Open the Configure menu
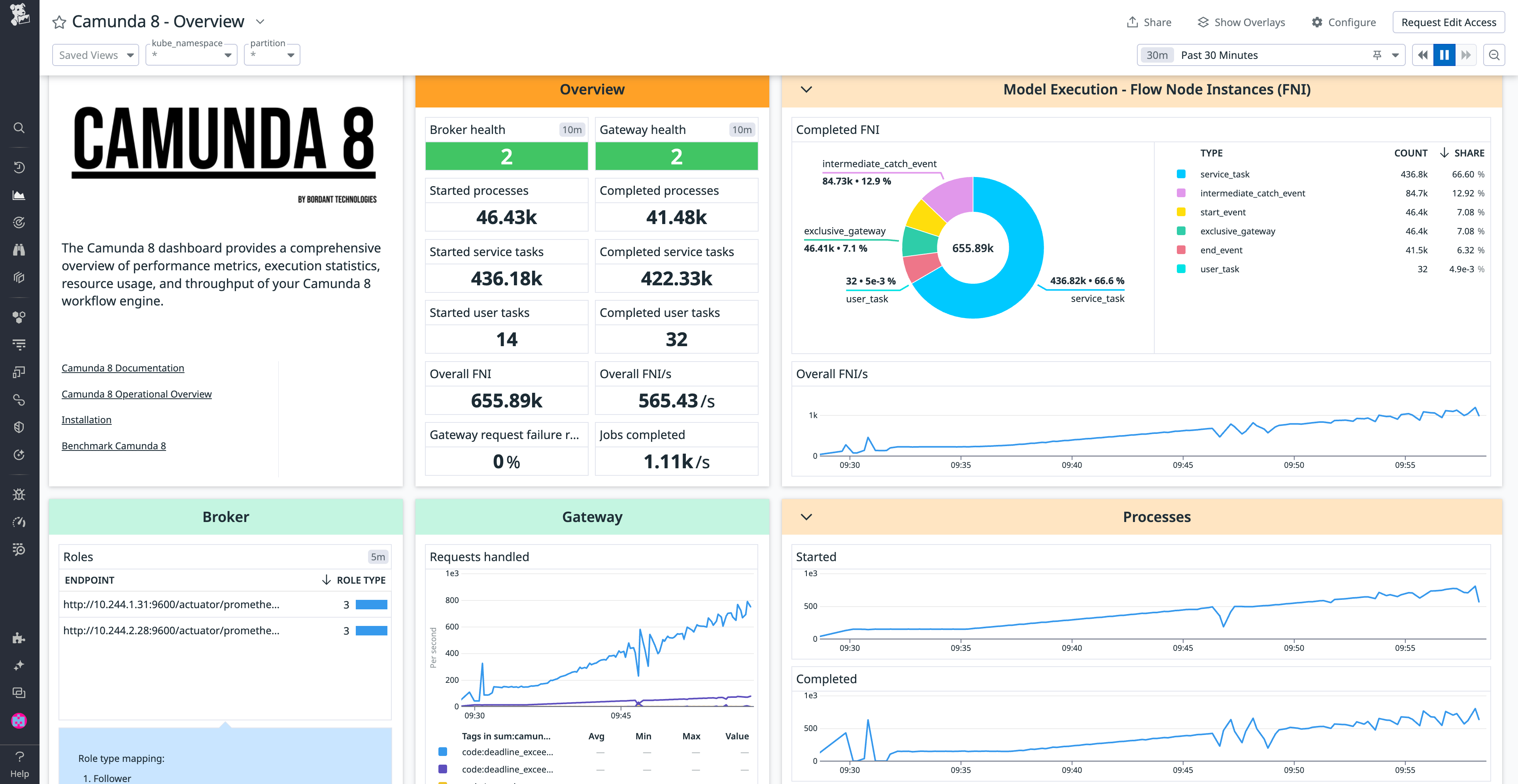The width and height of the screenshot is (1518, 784). click(1344, 22)
